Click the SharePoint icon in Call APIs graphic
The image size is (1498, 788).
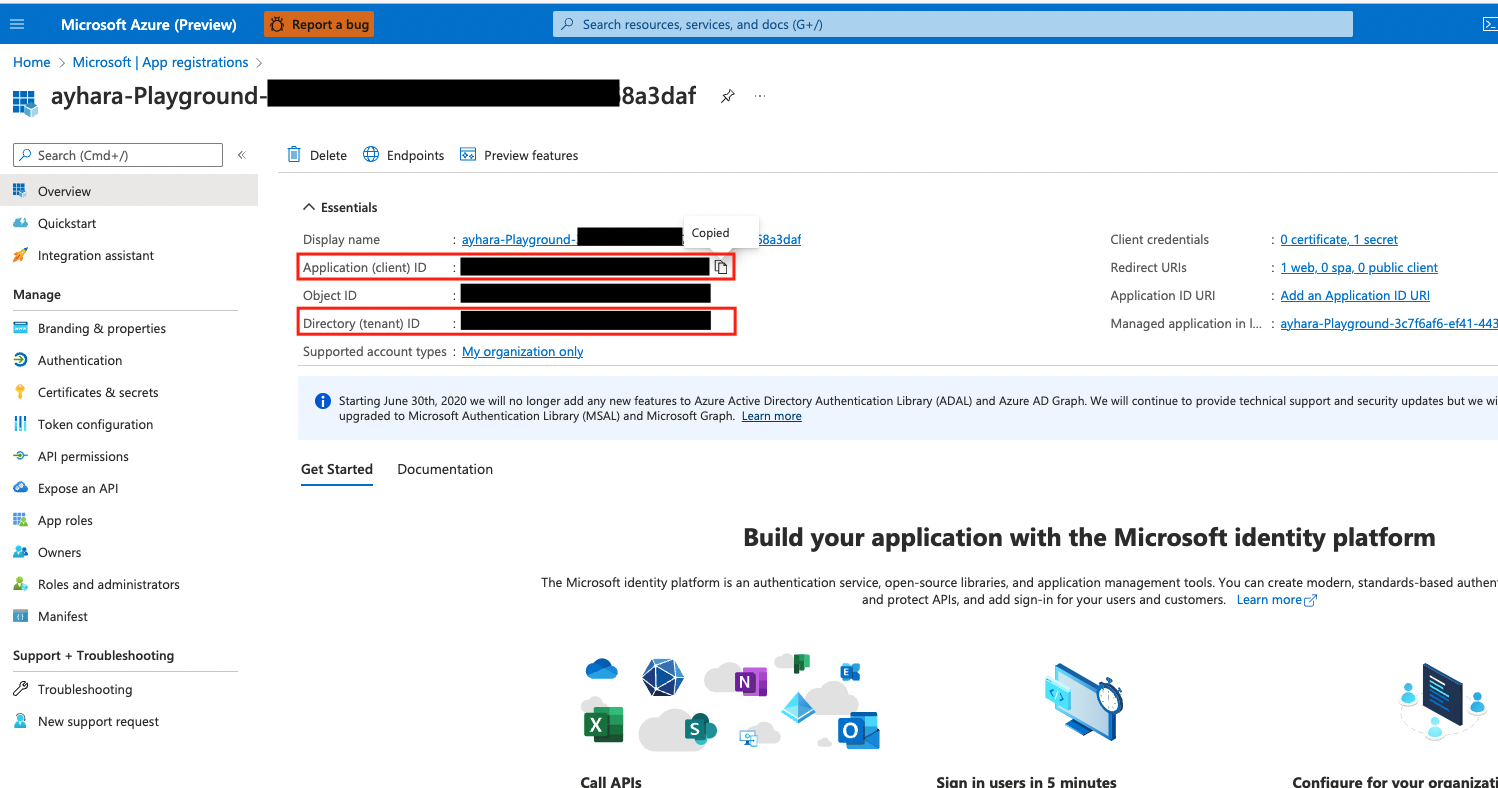click(699, 729)
